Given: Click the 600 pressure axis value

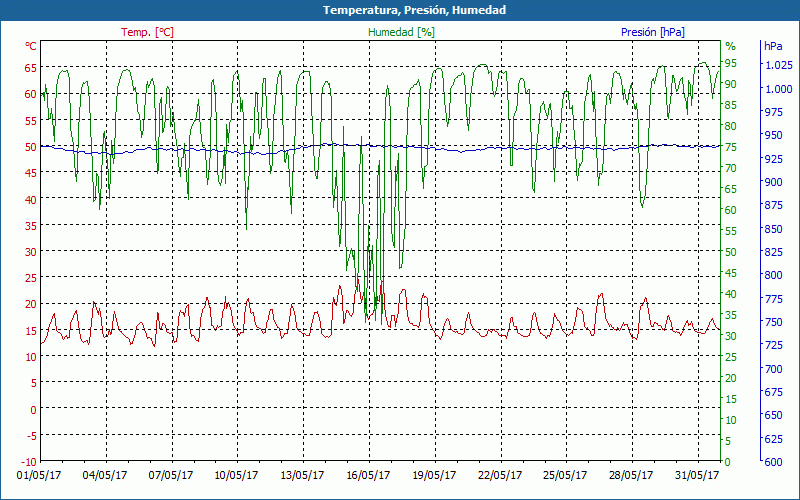Looking at the screenshot, I should pyautogui.click(x=773, y=462).
